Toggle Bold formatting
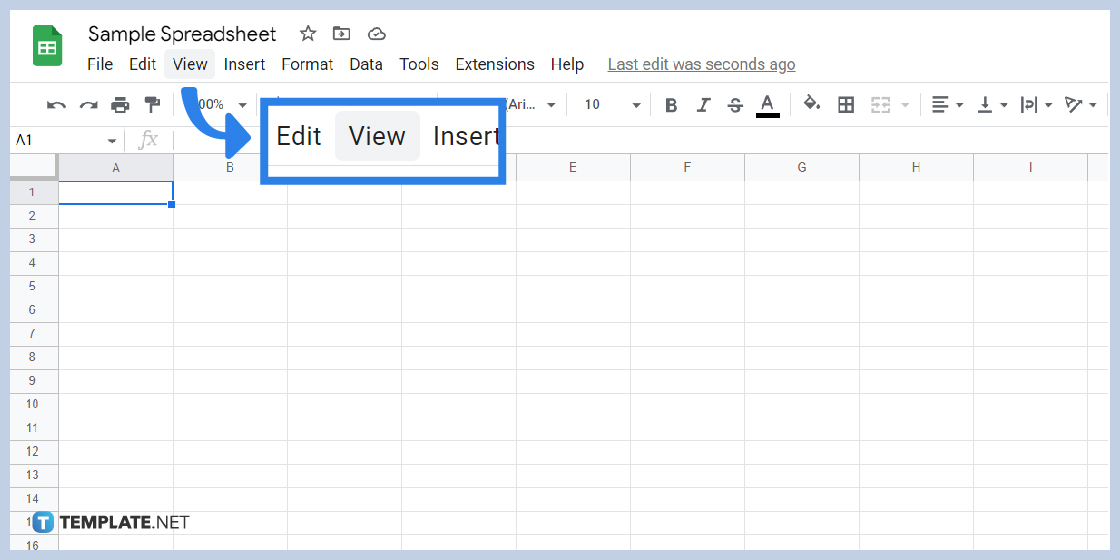The height and width of the screenshot is (560, 1120). tap(671, 105)
